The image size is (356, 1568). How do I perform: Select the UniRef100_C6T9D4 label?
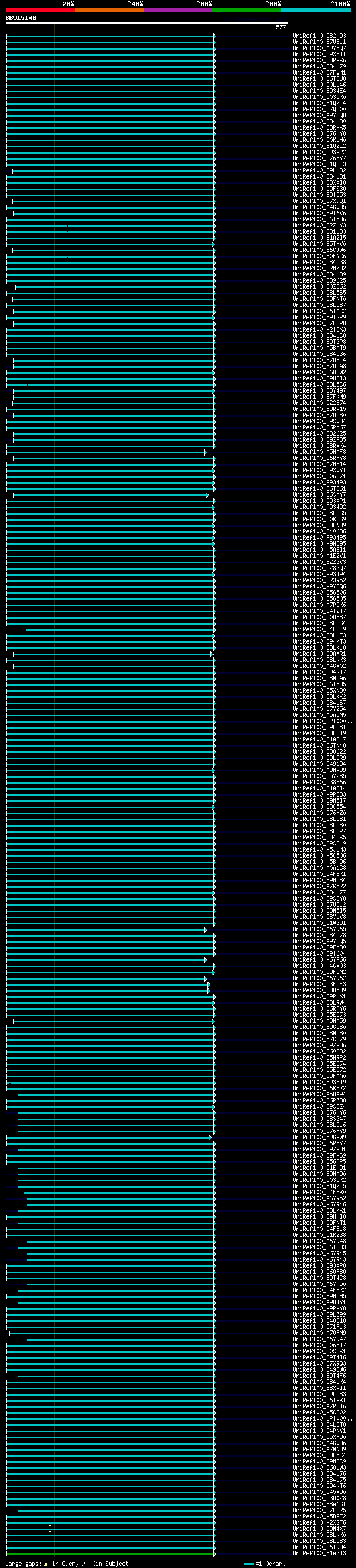[x=319, y=1547]
